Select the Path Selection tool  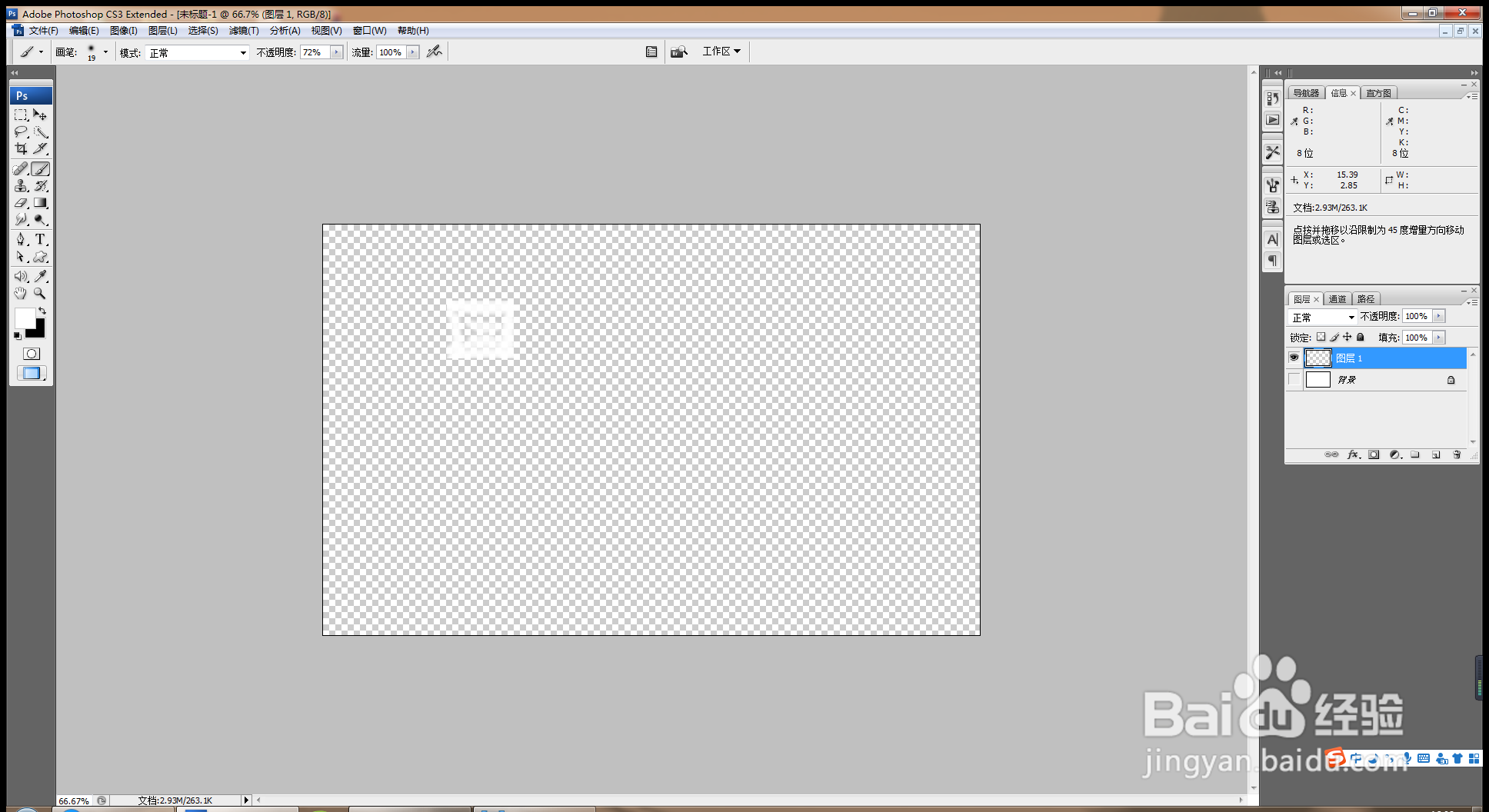[21, 258]
